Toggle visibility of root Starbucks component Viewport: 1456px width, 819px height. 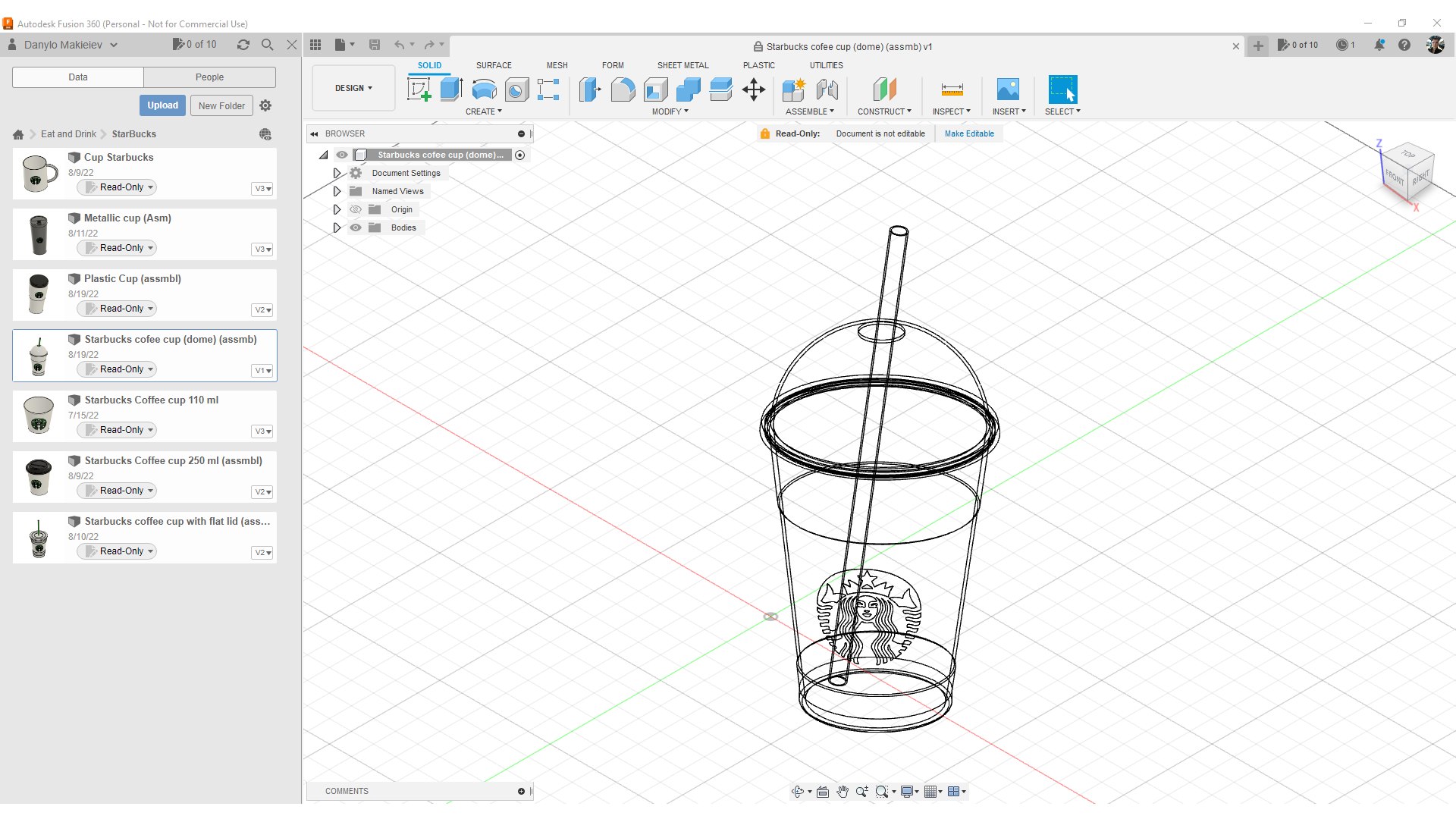pos(342,155)
